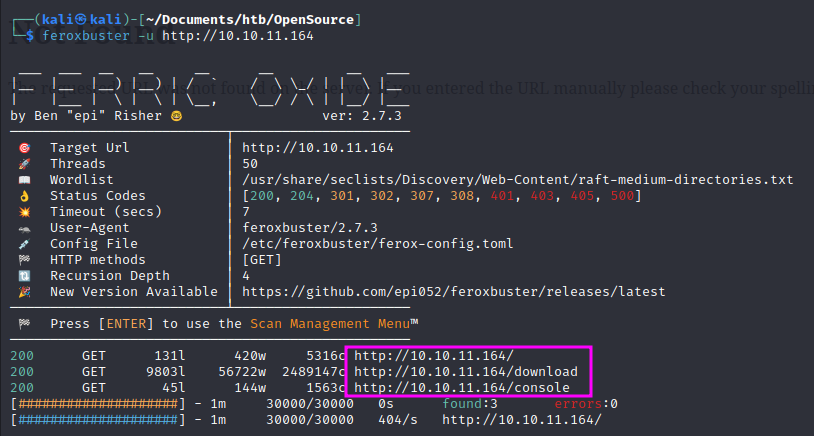Click the yellow progress bar showing found:3
814x436 pixels.
tap(98, 404)
